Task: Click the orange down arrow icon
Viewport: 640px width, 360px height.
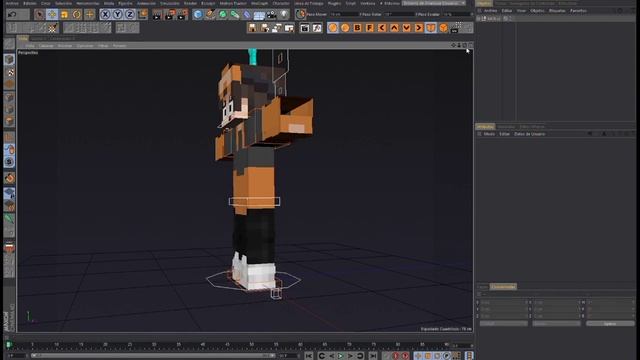Action: pos(407,28)
